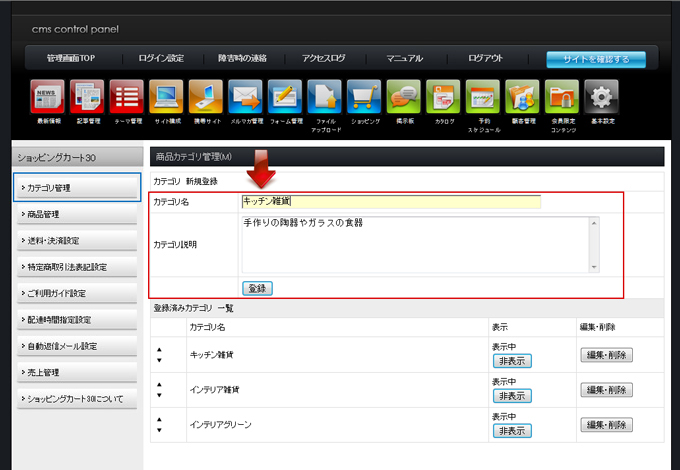Screen dimensions: 680x470
Task: Hide the キッチン雑貨 category with 非表示
Action: coord(511,361)
